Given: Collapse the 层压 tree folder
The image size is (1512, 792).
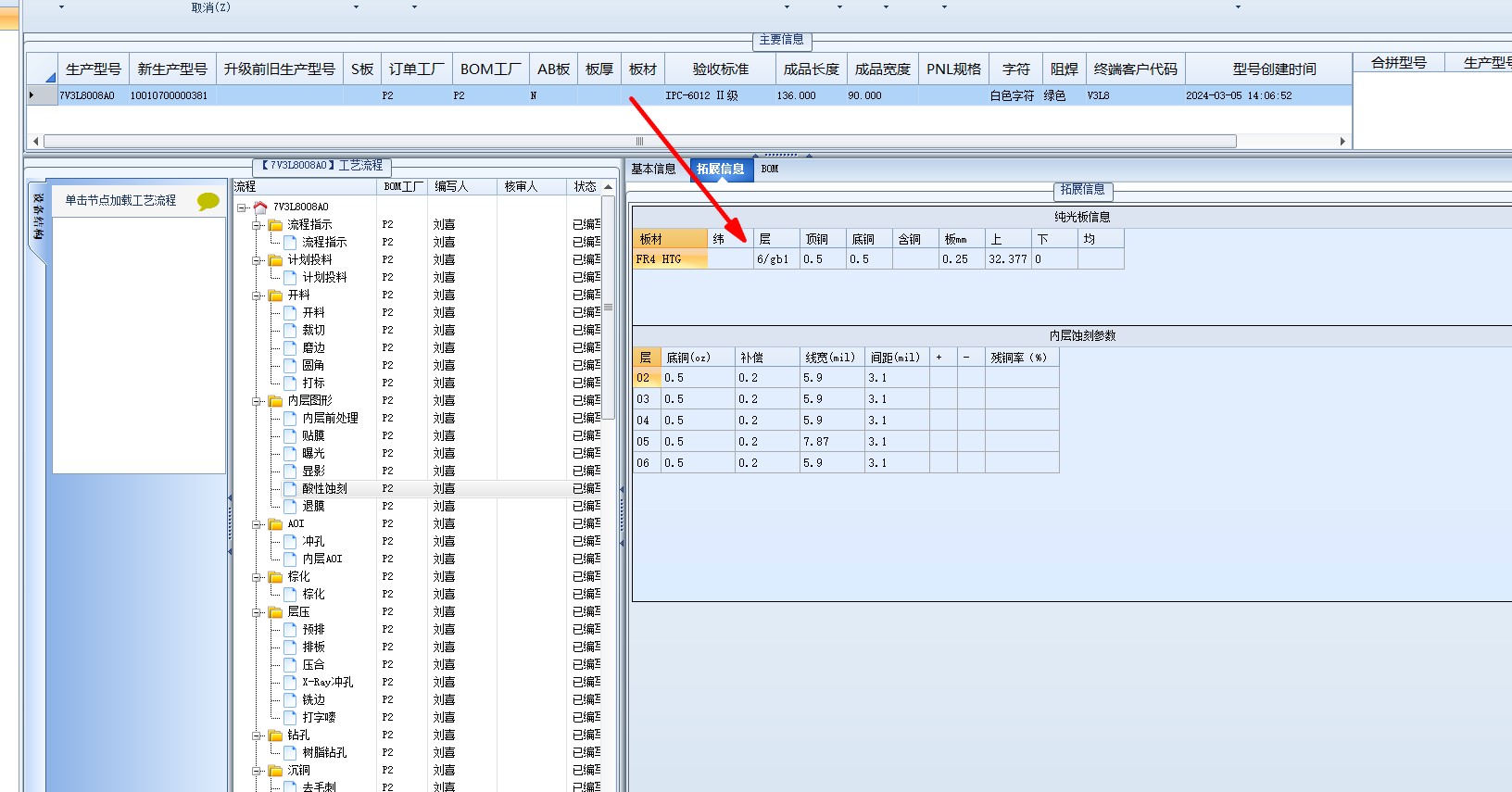Looking at the screenshot, I should (x=257, y=612).
